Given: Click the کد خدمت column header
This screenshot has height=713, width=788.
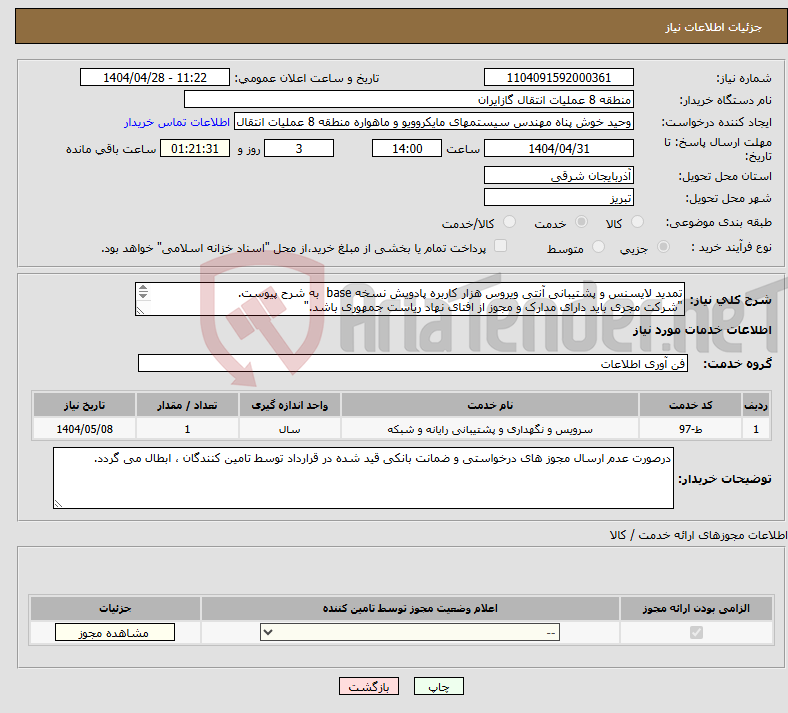Looking at the screenshot, I should pos(691,405).
